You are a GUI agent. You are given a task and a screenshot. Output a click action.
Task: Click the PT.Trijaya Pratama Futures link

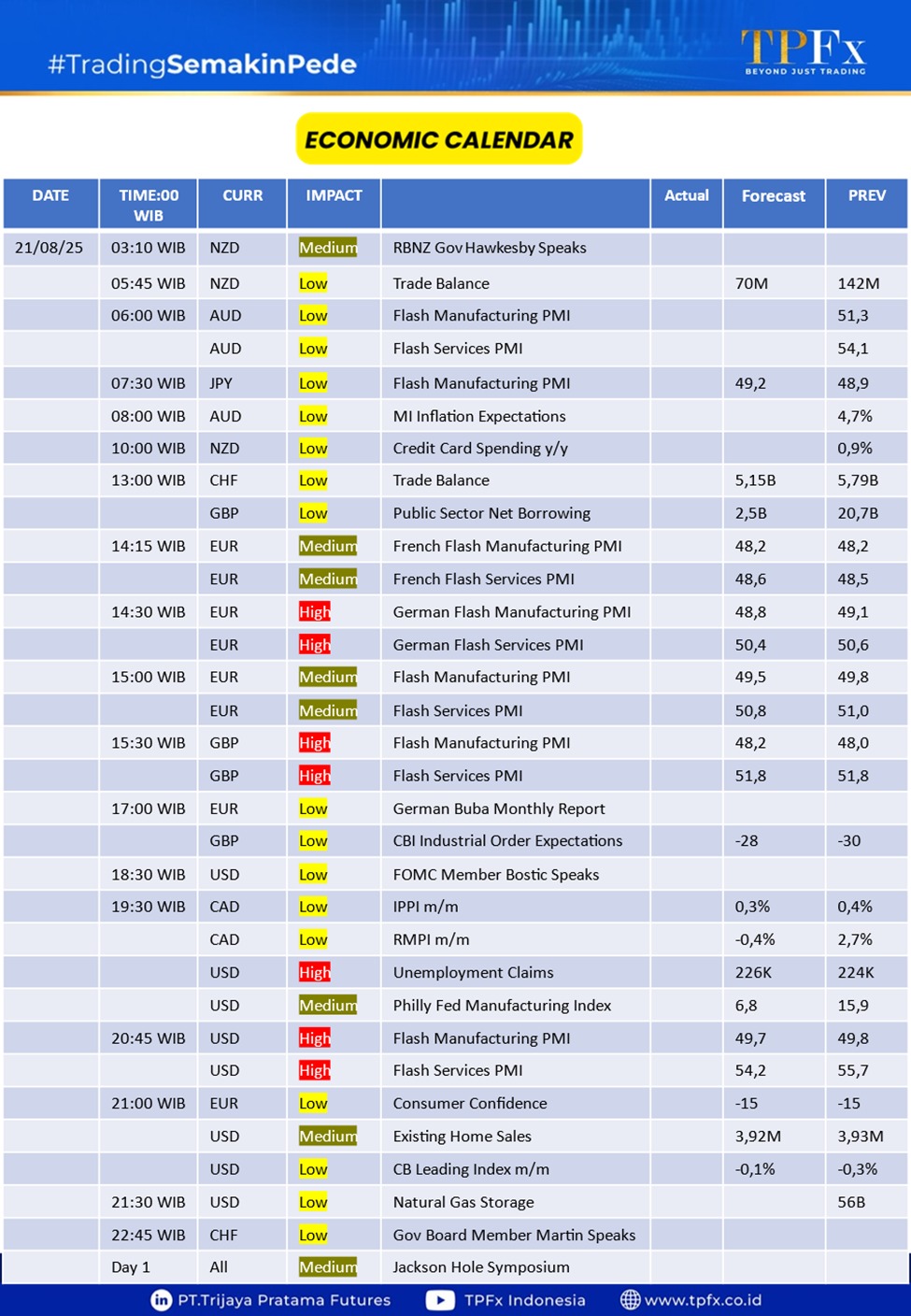click(284, 1300)
